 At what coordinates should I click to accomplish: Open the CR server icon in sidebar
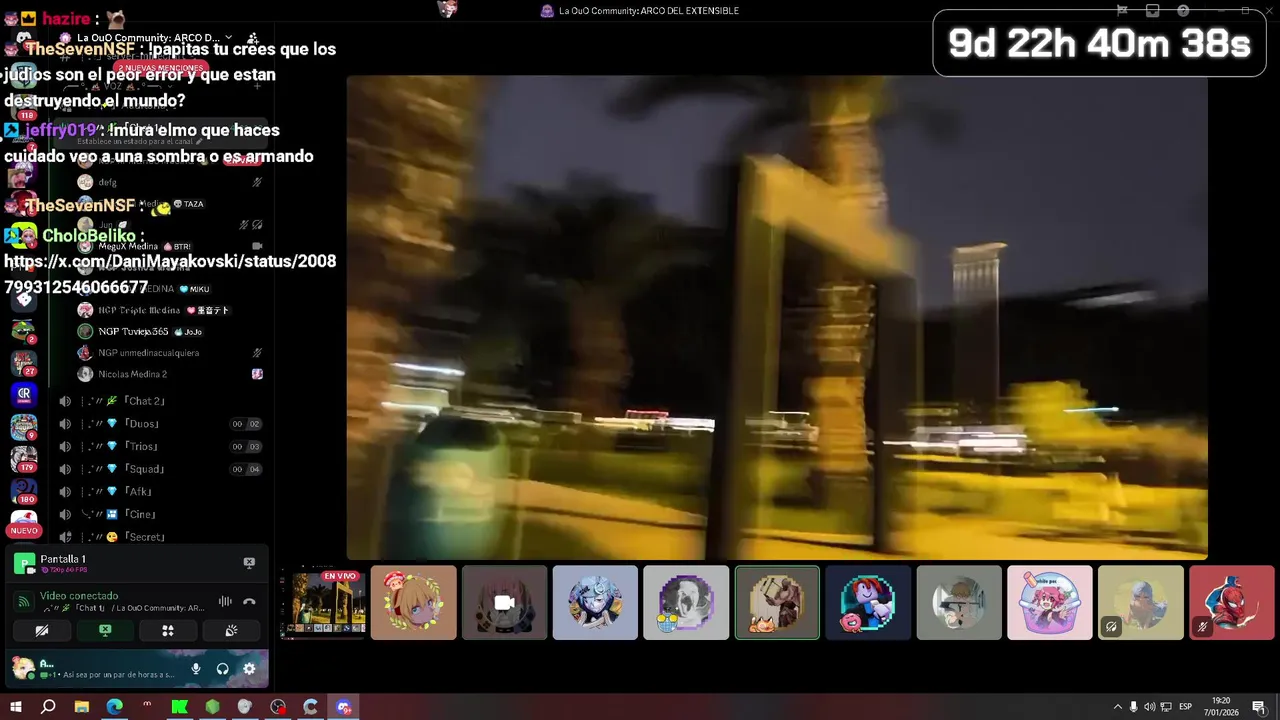point(24,394)
